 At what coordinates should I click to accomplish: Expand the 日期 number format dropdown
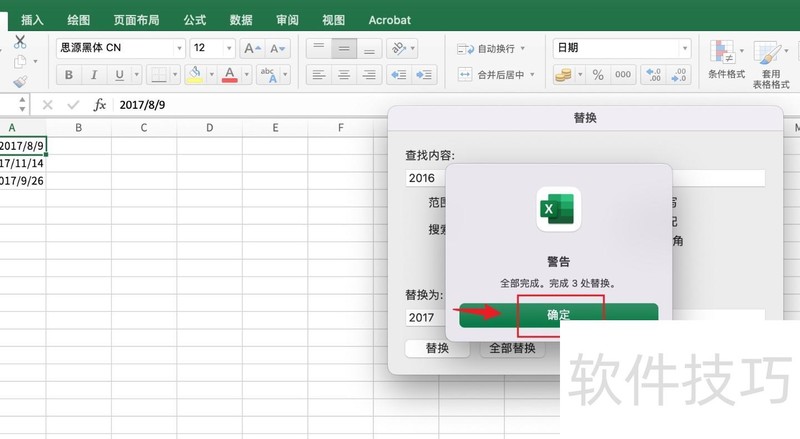pyautogui.click(x=685, y=48)
